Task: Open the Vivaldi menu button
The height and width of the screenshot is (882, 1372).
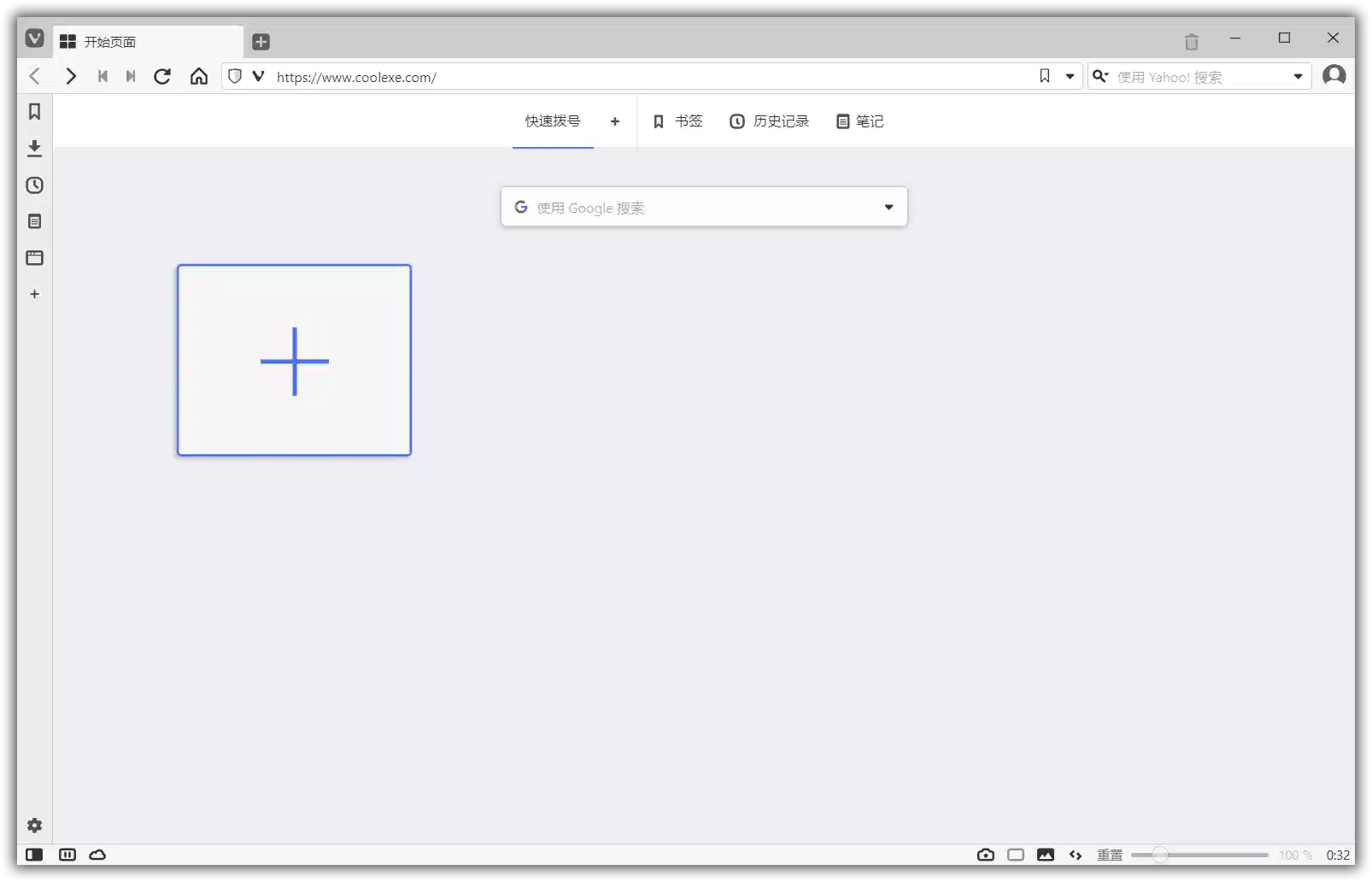Action: (x=34, y=38)
